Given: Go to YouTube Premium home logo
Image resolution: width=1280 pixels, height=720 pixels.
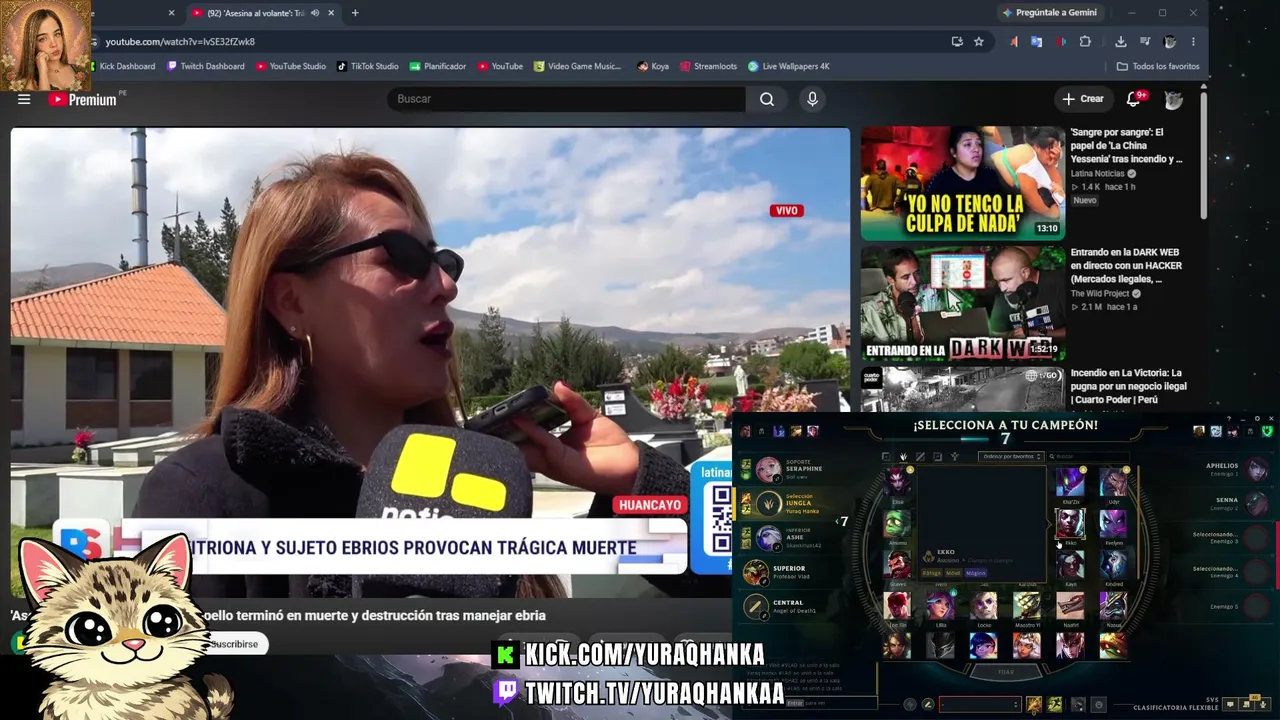Looking at the screenshot, I should (x=82, y=99).
